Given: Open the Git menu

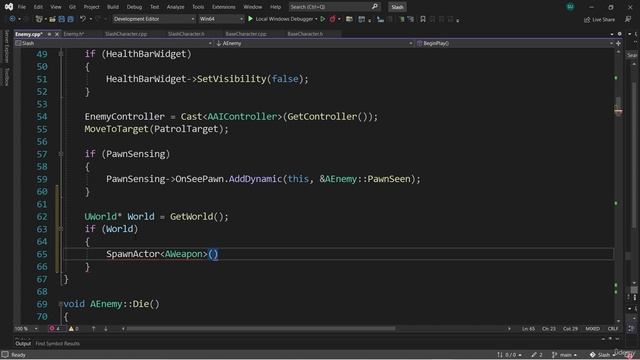Looking at the screenshot, I should (72, 7).
